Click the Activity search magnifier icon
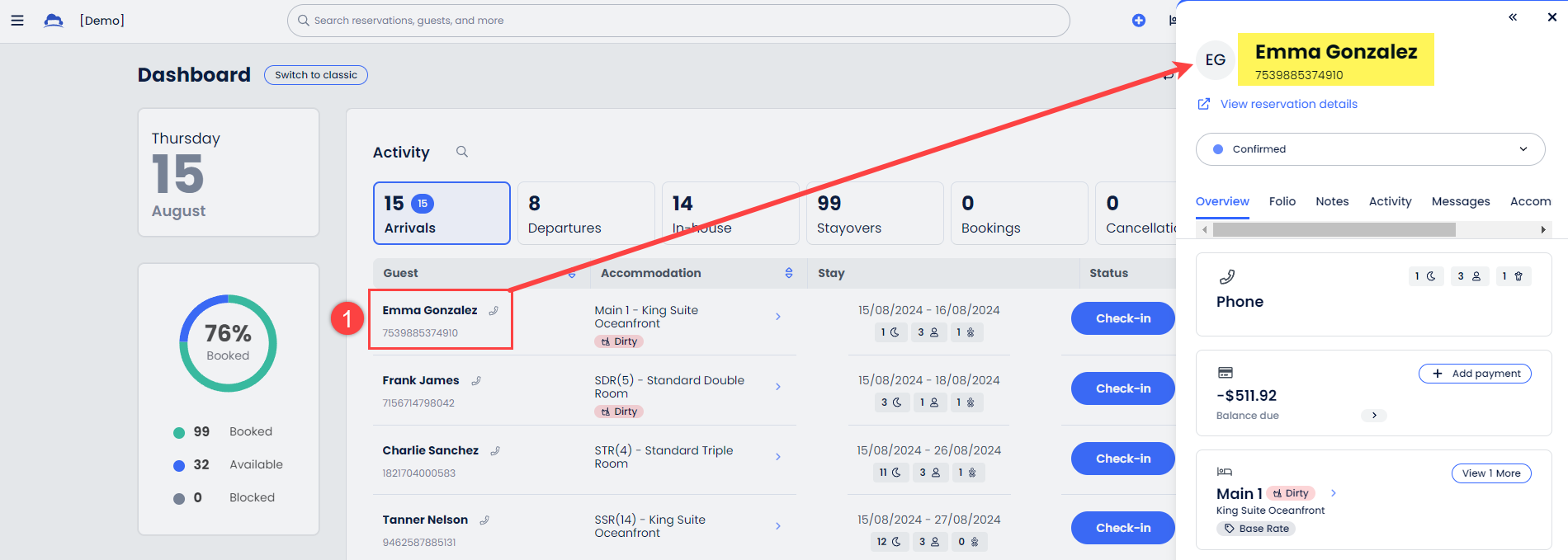This screenshot has height=560, width=1568. click(462, 152)
